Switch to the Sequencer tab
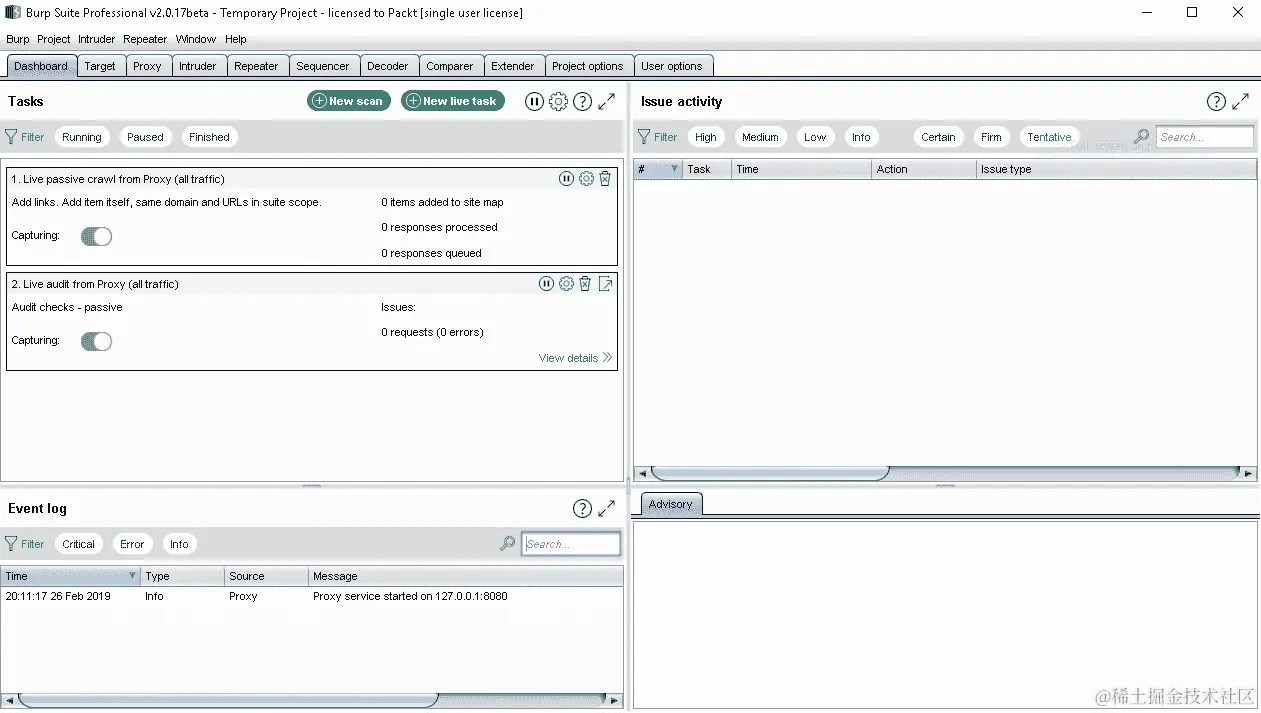This screenshot has width=1261, height=713. coord(323,66)
